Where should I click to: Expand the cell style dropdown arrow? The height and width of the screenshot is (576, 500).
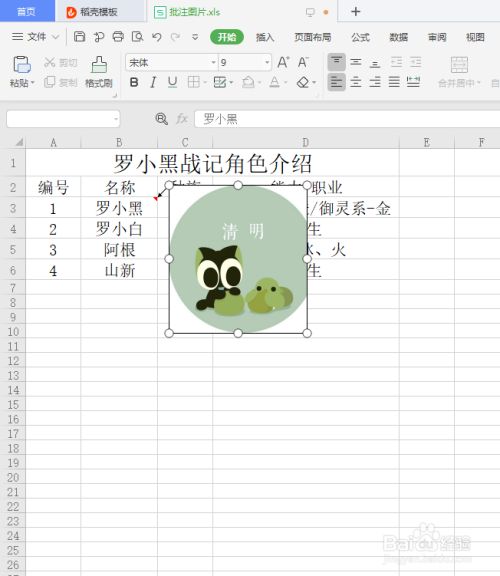point(231,82)
